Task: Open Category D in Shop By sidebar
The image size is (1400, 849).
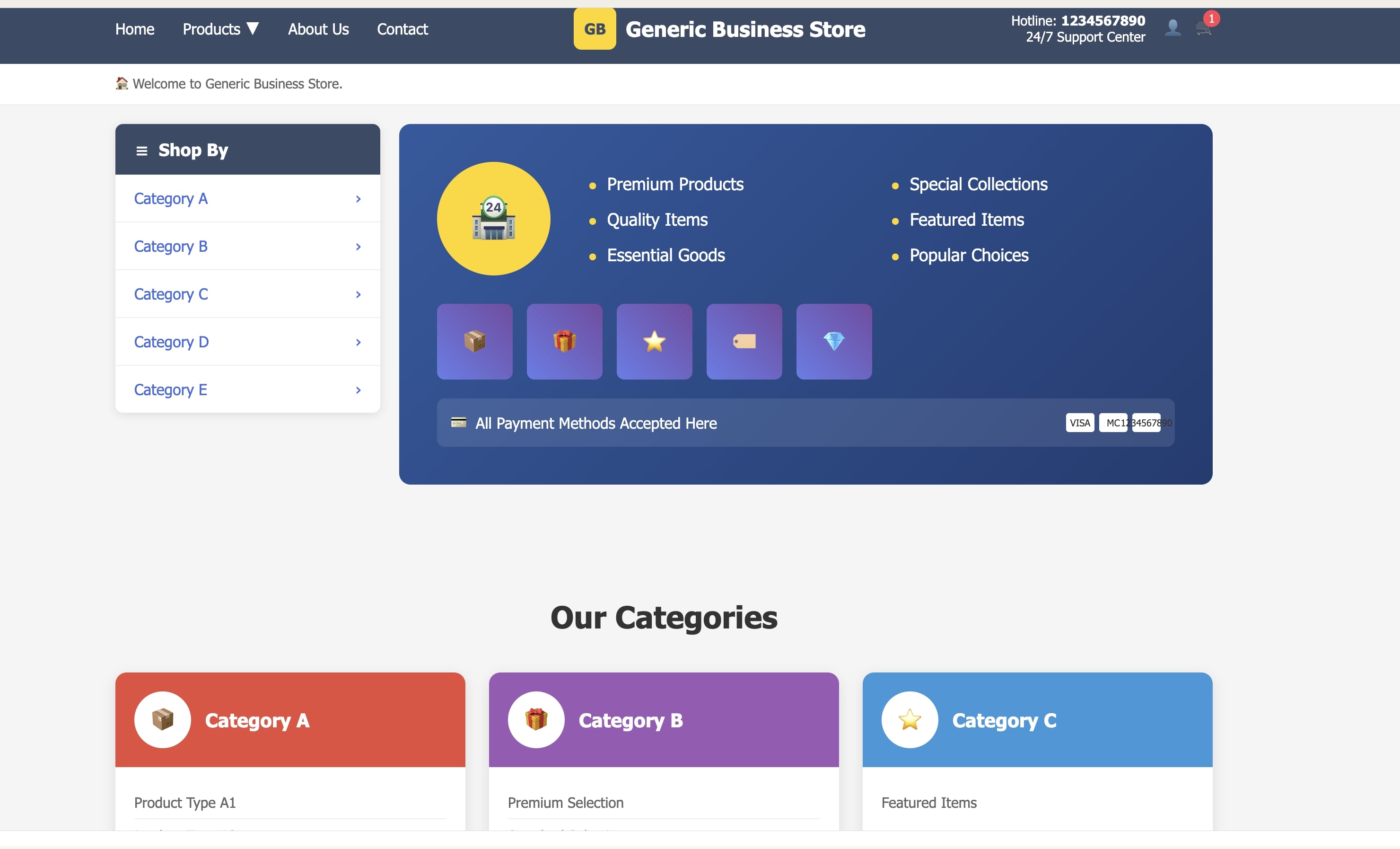Action: (x=248, y=342)
